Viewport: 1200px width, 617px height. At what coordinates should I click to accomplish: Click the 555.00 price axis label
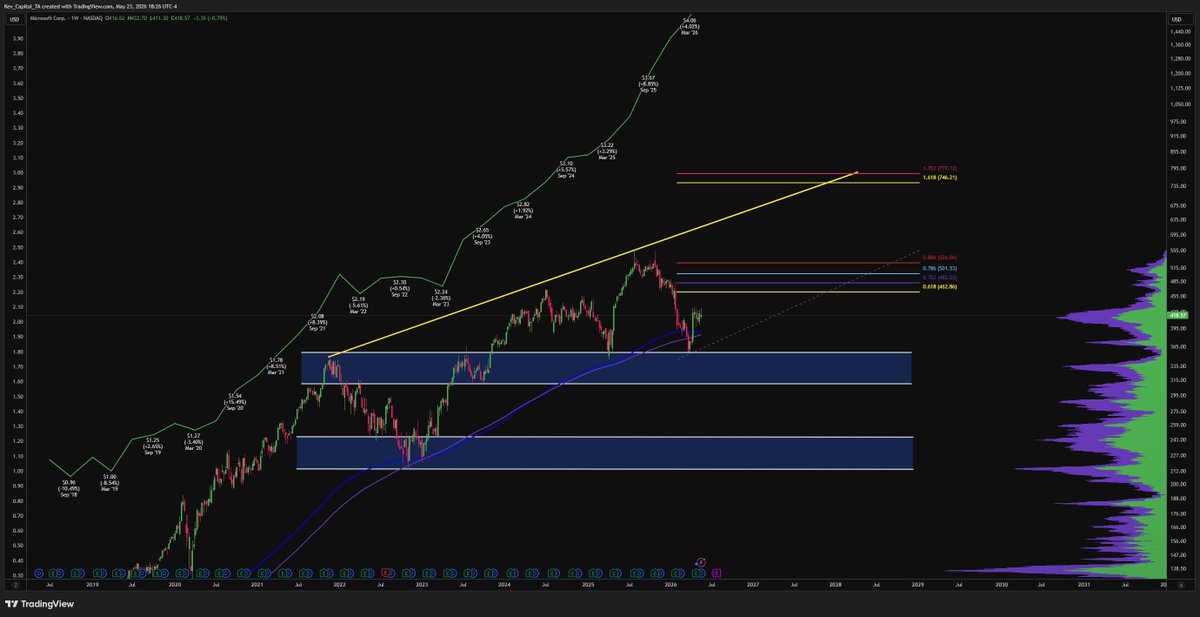tap(1177, 250)
